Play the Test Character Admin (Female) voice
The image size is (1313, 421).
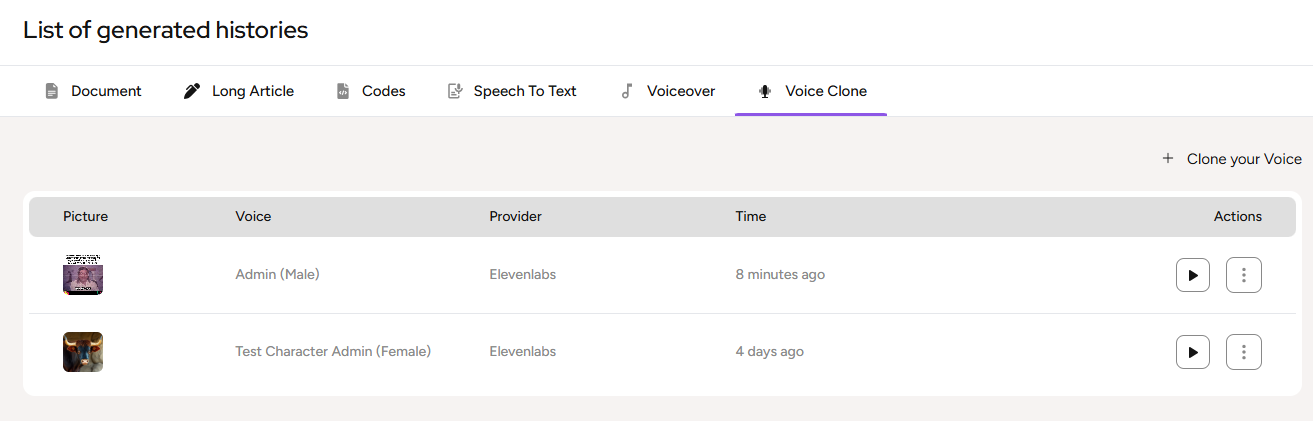(x=1193, y=352)
